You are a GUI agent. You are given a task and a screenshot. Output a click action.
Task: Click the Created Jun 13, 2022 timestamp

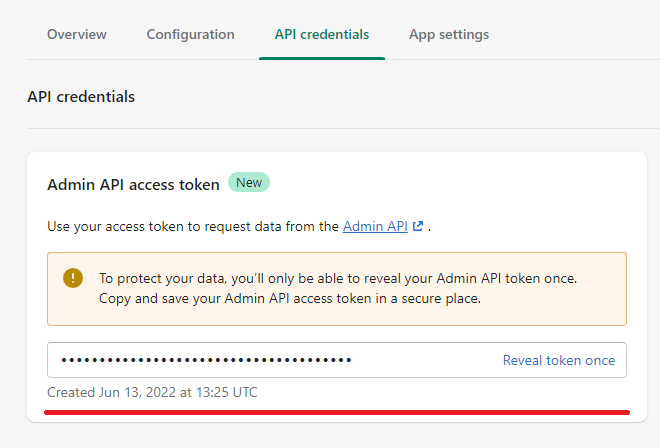pyautogui.click(x=152, y=392)
